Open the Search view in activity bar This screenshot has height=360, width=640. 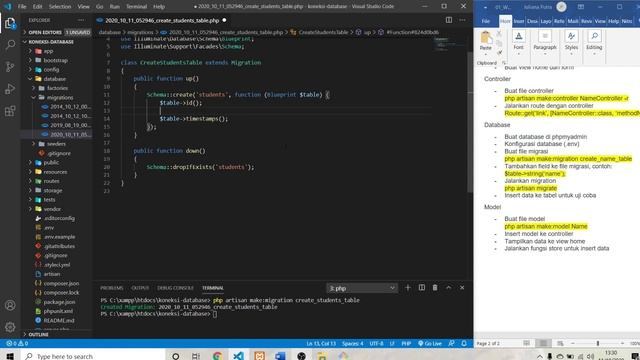tap(10, 44)
